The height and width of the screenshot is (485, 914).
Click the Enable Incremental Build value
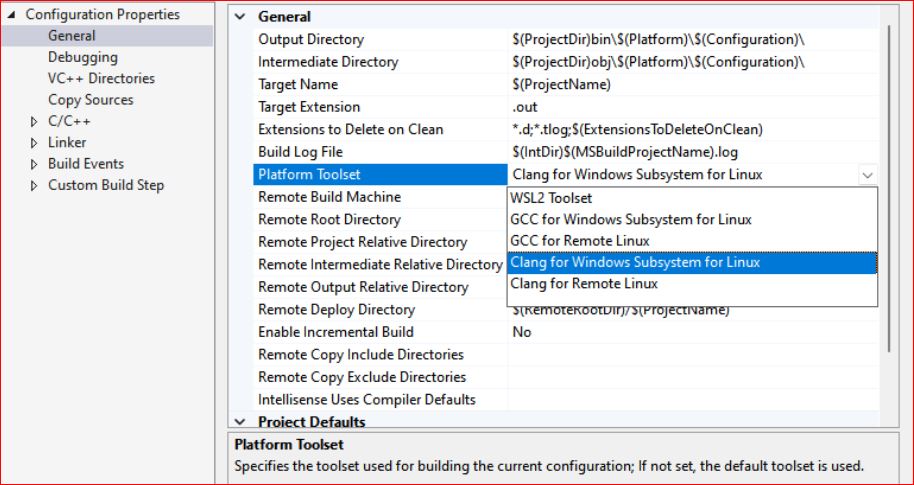pos(693,332)
